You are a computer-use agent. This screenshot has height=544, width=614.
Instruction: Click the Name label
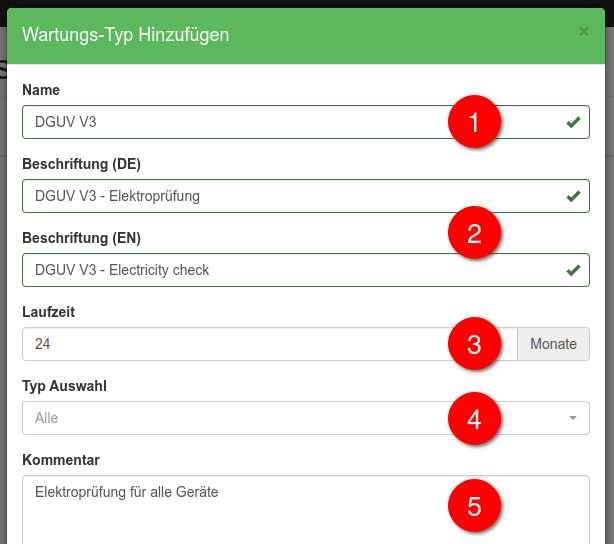41,90
